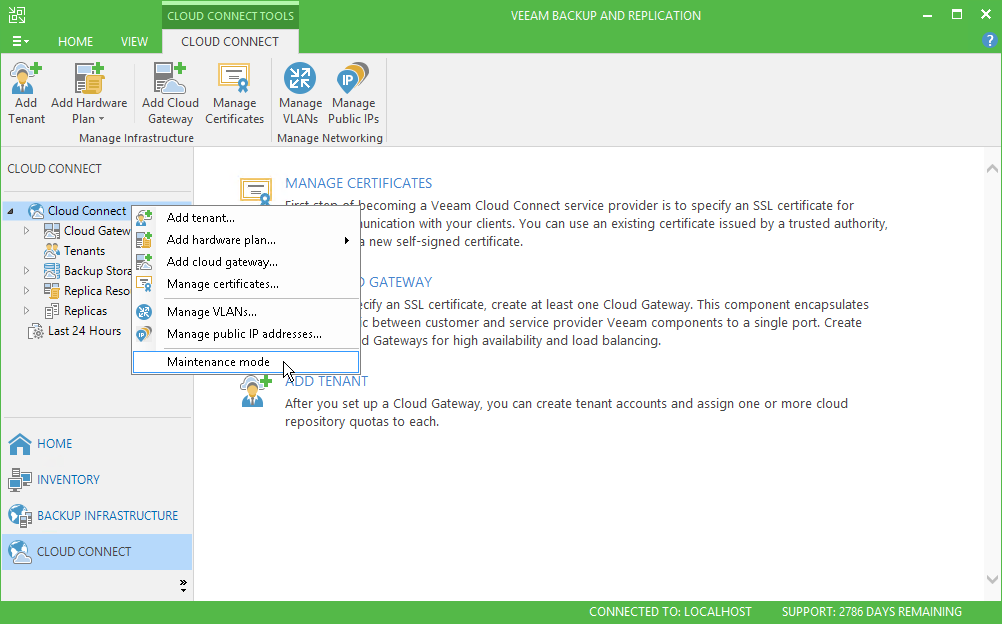
Task: Click Manage VLANs icon in context menu
Action: (x=144, y=312)
